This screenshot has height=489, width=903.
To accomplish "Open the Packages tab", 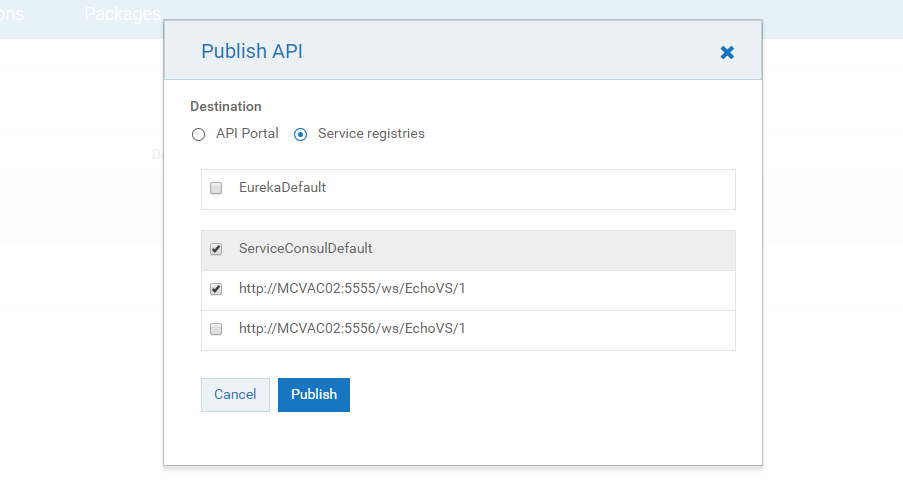I will [122, 14].
